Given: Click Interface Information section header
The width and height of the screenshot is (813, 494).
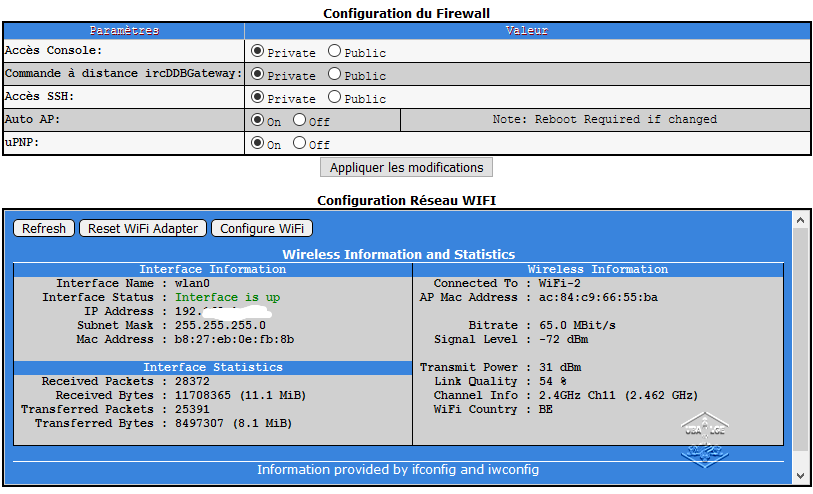Looking at the screenshot, I should tap(213, 270).
